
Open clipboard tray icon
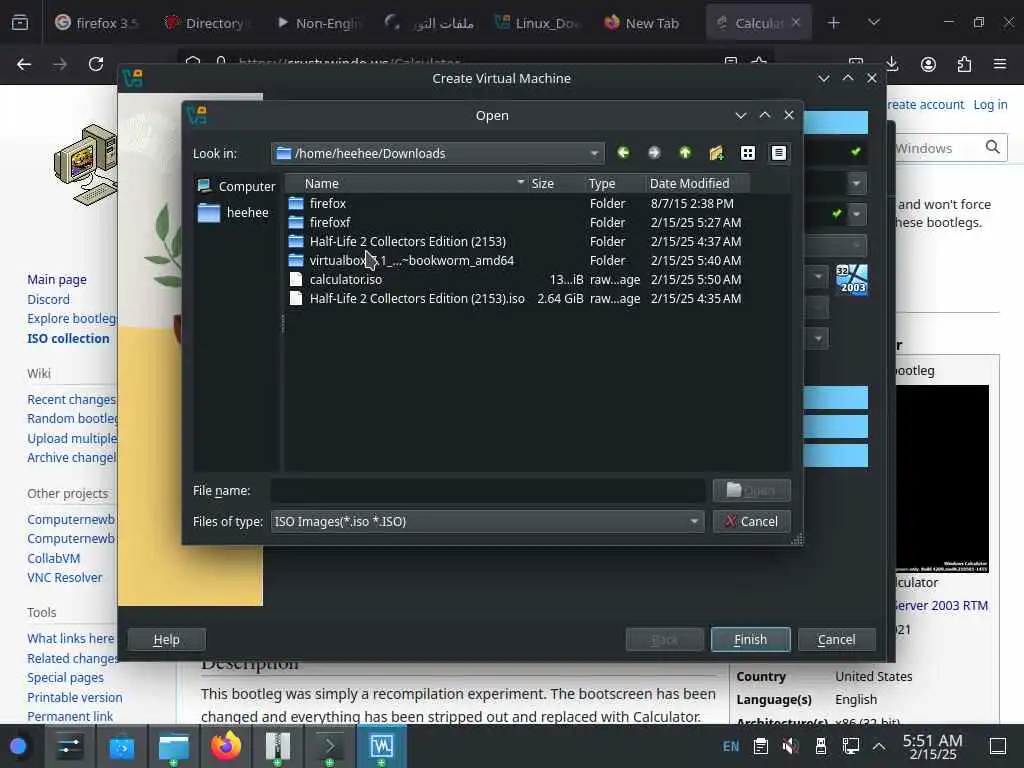coord(760,746)
